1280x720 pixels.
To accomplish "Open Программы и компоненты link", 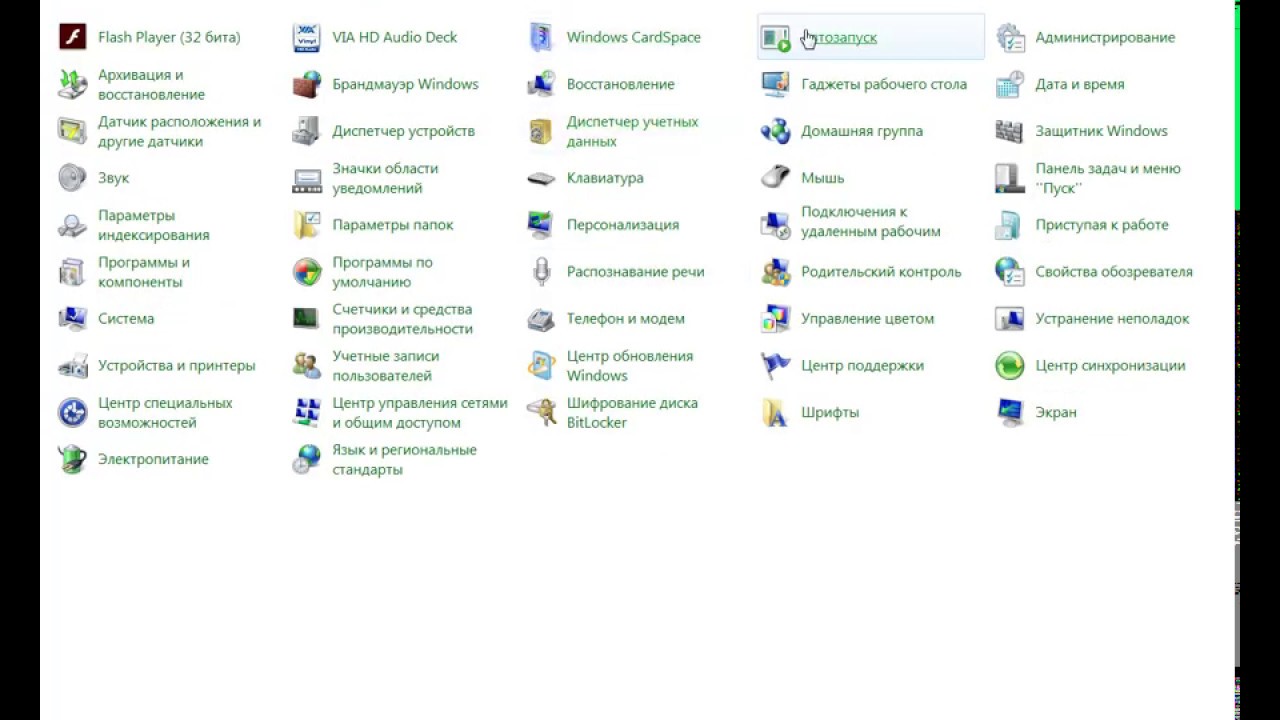I will click(x=143, y=272).
